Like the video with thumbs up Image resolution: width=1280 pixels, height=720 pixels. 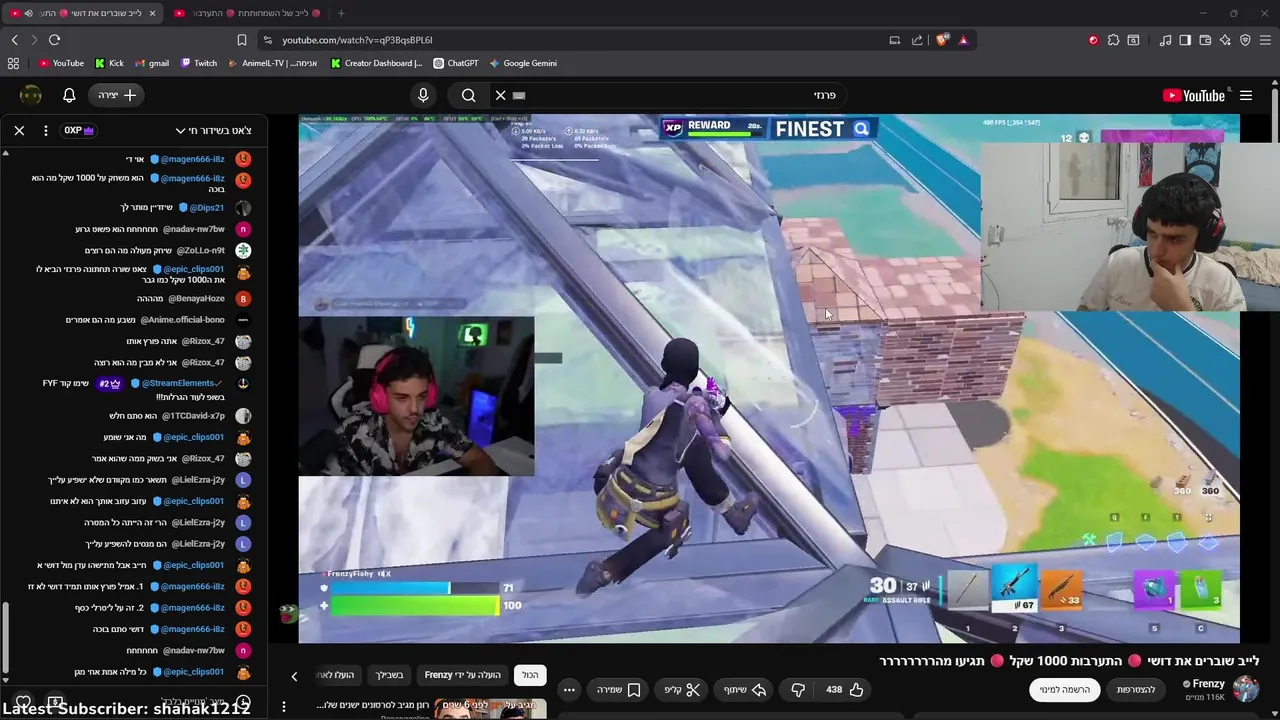click(x=845, y=689)
